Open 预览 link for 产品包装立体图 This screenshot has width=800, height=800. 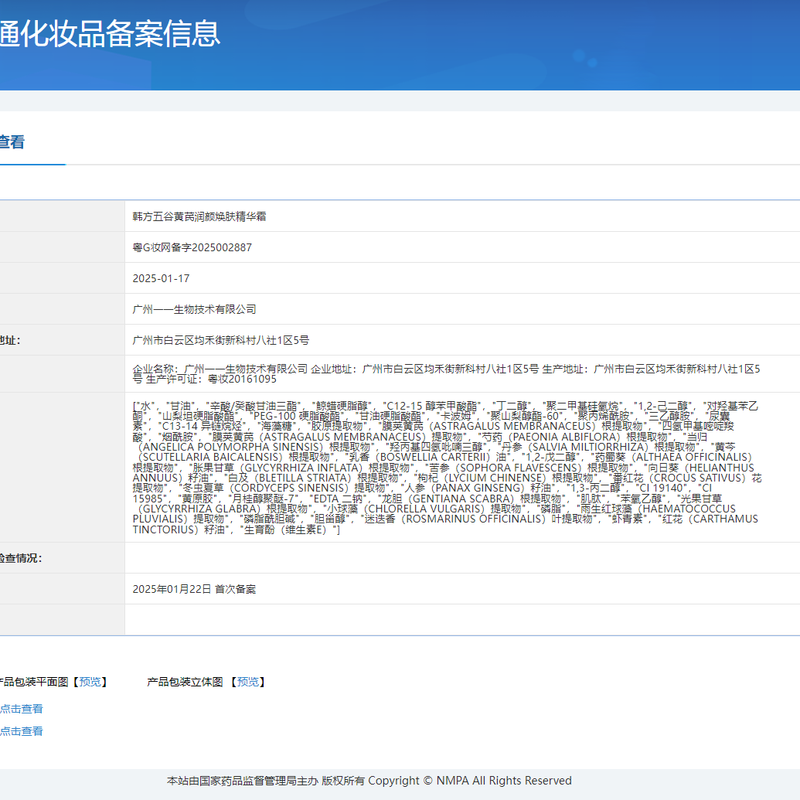[250, 682]
